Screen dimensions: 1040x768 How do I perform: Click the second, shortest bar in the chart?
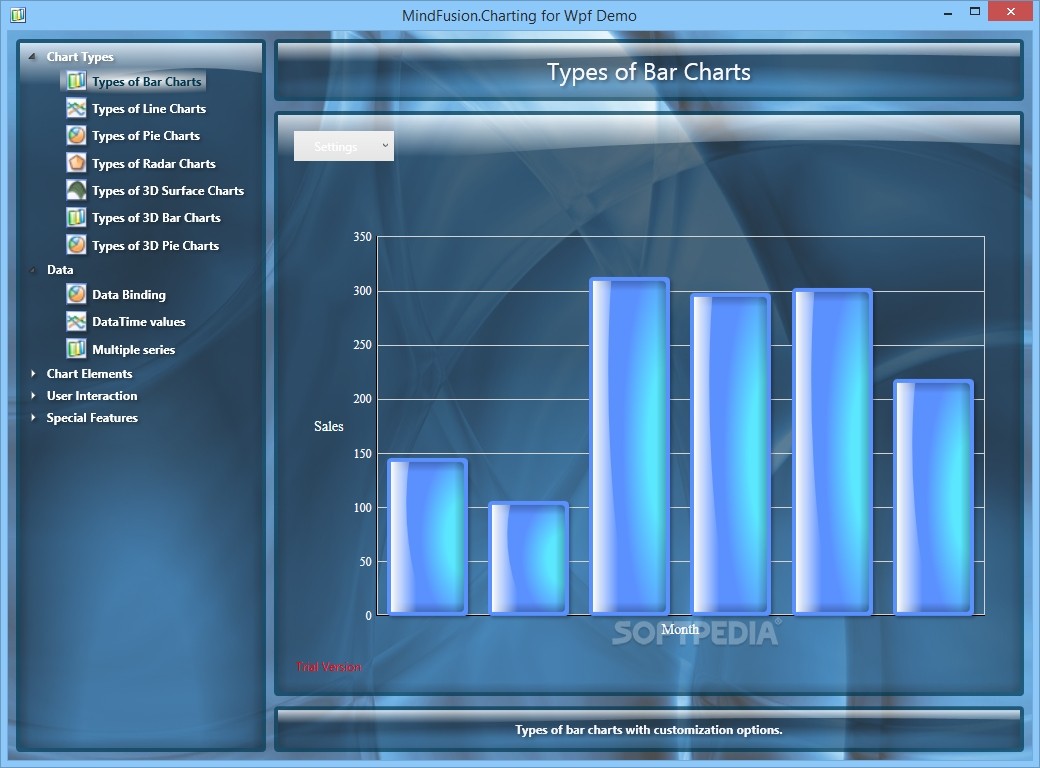tap(529, 558)
